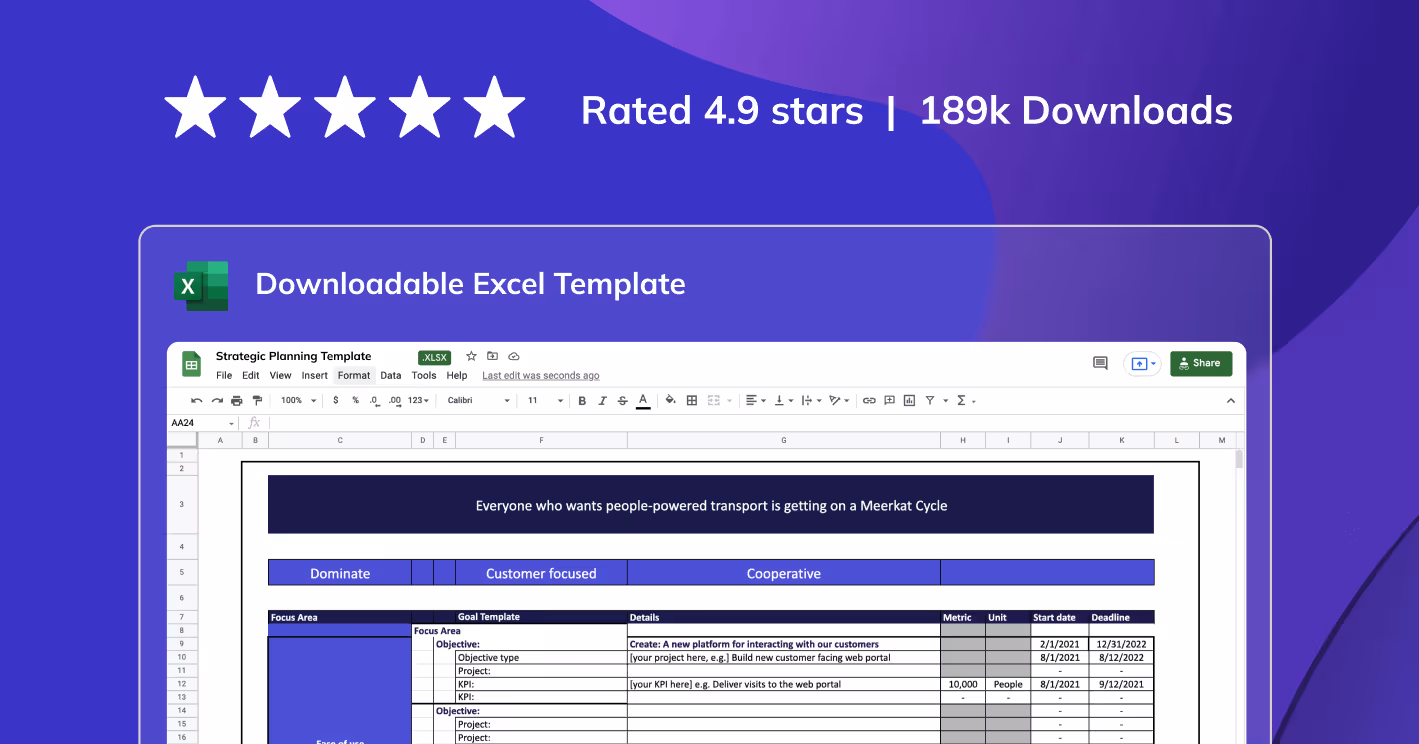Viewport: 1419px width, 744px height.
Task: Open more number formats 123 dropdown
Action: (x=418, y=400)
